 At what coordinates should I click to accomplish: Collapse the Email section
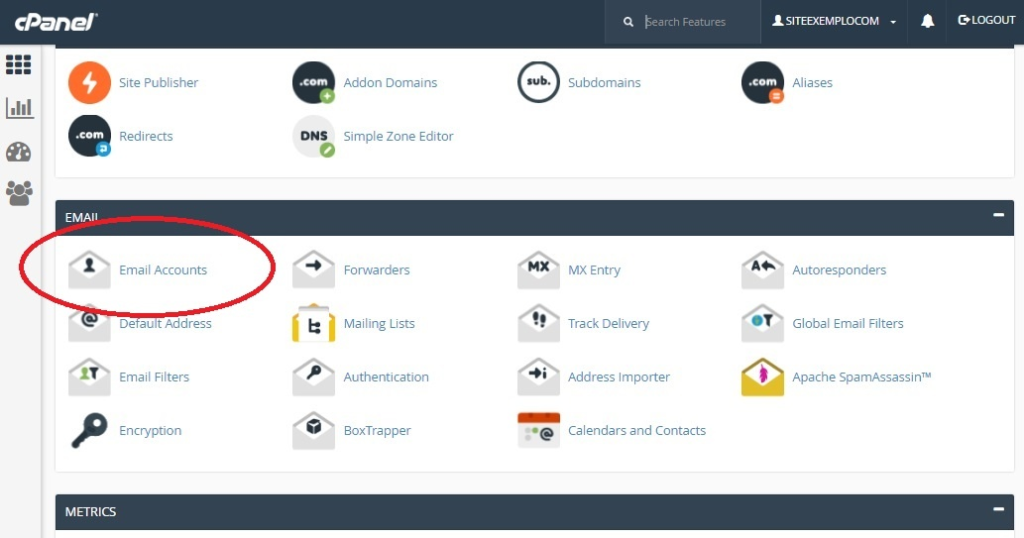[997, 215]
